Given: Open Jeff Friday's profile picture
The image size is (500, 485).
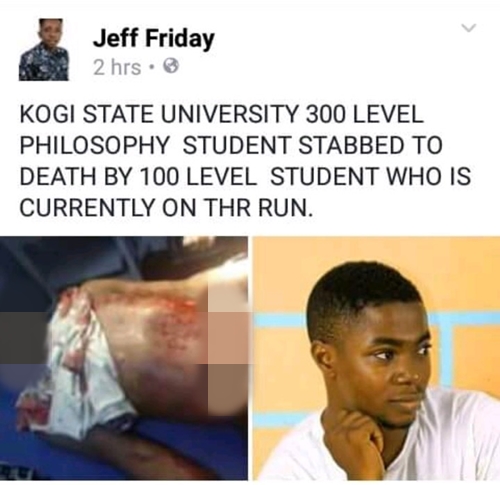Looking at the screenshot, I should (44, 50).
